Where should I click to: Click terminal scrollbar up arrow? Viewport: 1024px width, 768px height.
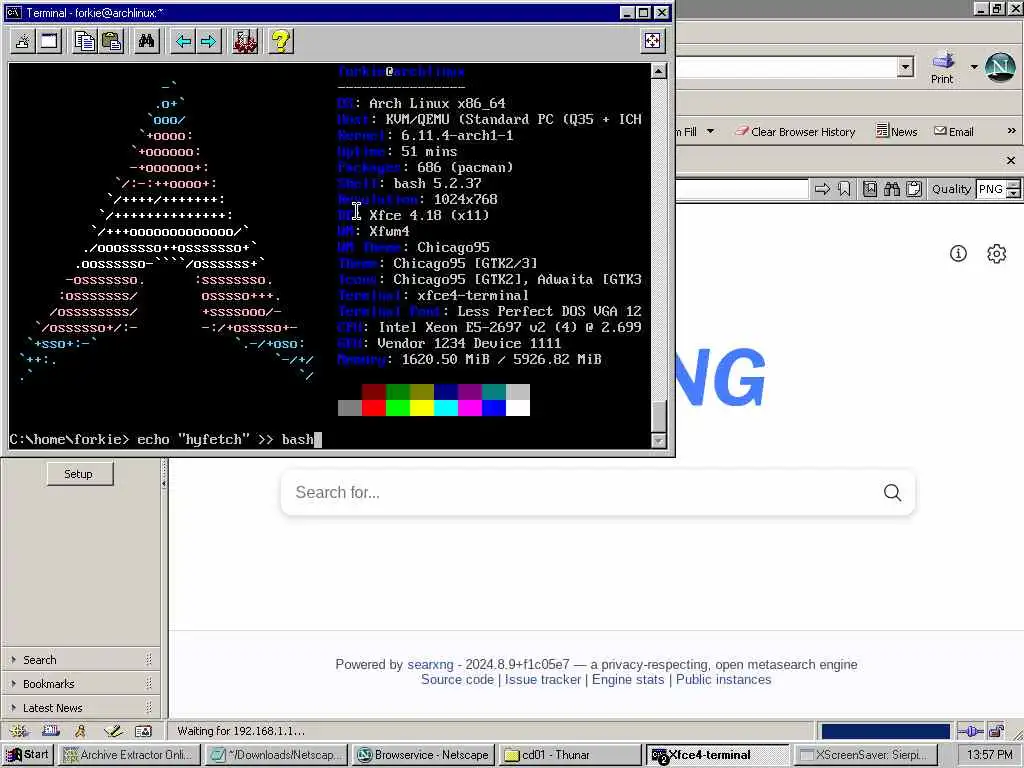point(659,71)
